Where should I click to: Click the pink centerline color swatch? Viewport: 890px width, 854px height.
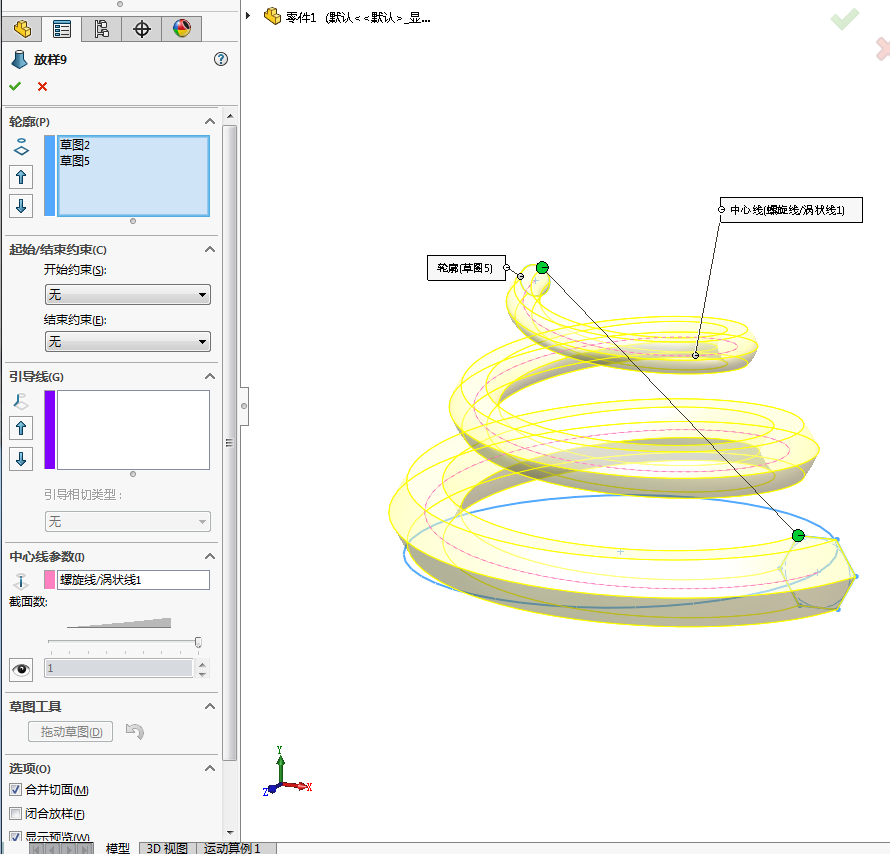coord(50,580)
